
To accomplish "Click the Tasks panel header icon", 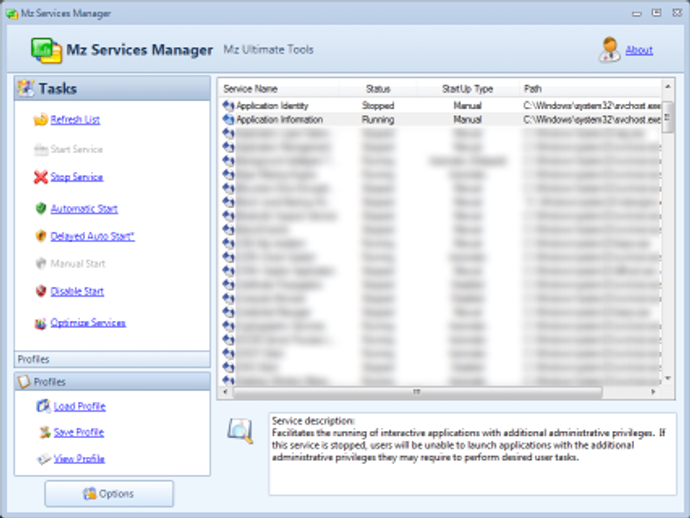I will coord(26,88).
